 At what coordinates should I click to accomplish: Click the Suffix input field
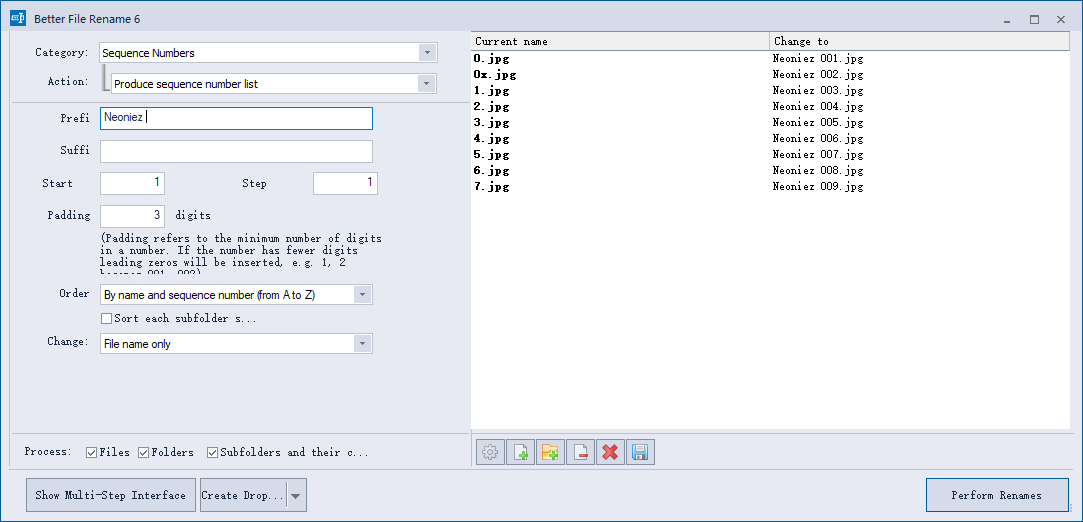coord(236,151)
